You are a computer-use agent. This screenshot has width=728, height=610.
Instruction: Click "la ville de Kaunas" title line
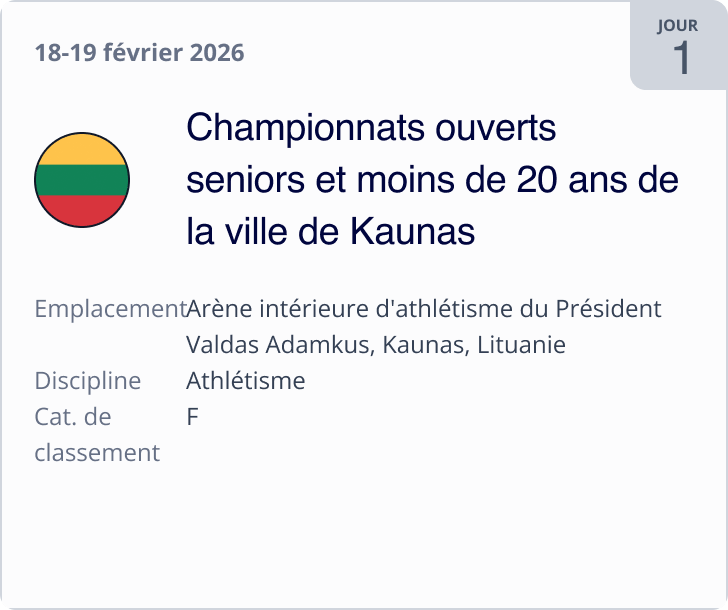click(330, 232)
